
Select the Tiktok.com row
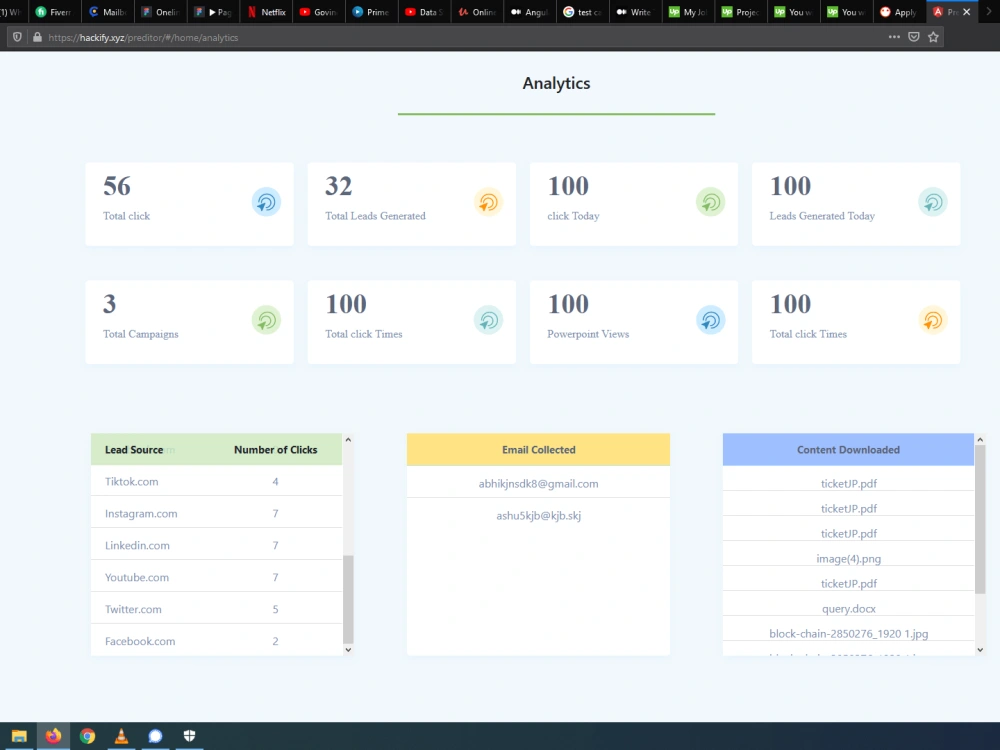point(217,482)
